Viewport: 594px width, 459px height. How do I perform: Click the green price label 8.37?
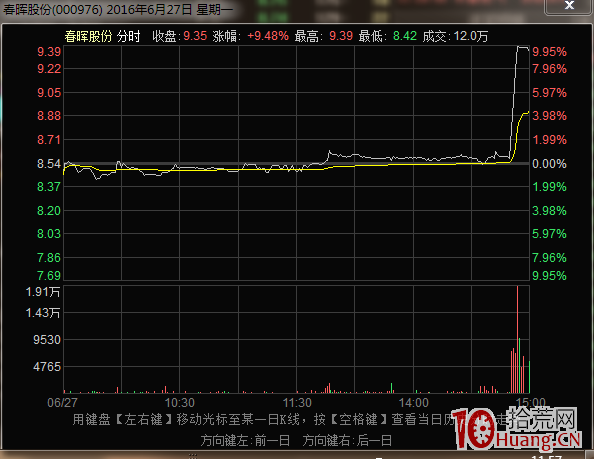[49, 187]
